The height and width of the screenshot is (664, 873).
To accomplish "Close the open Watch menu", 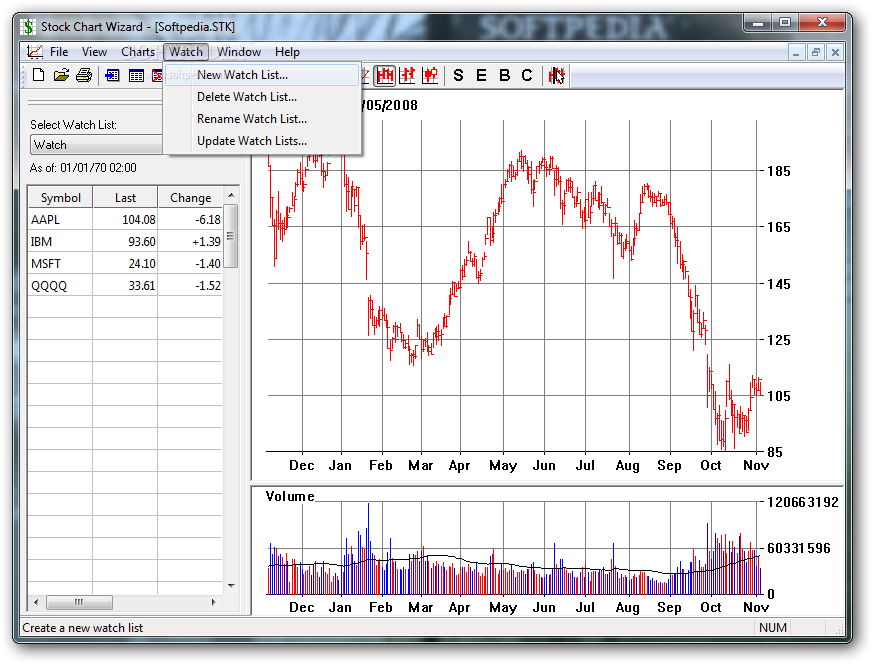I will coord(186,52).
